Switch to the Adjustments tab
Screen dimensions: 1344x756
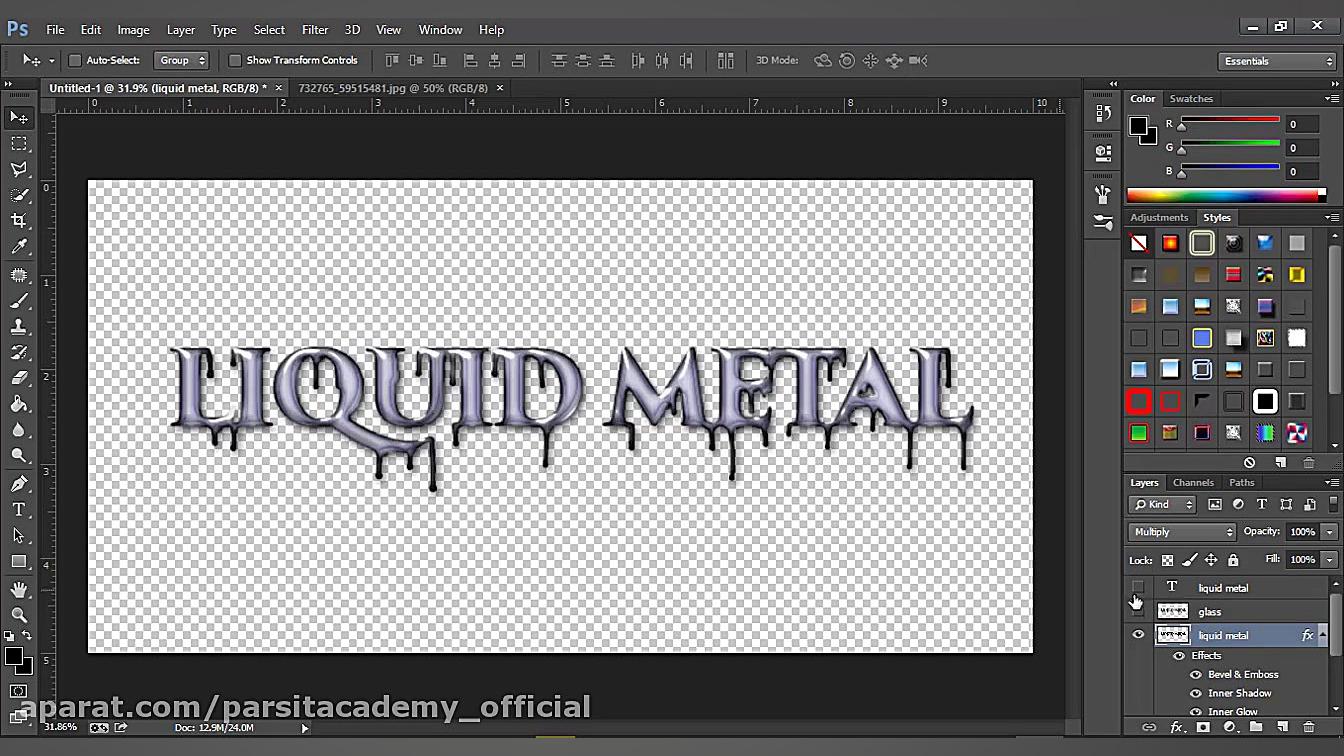[1159, 218]
